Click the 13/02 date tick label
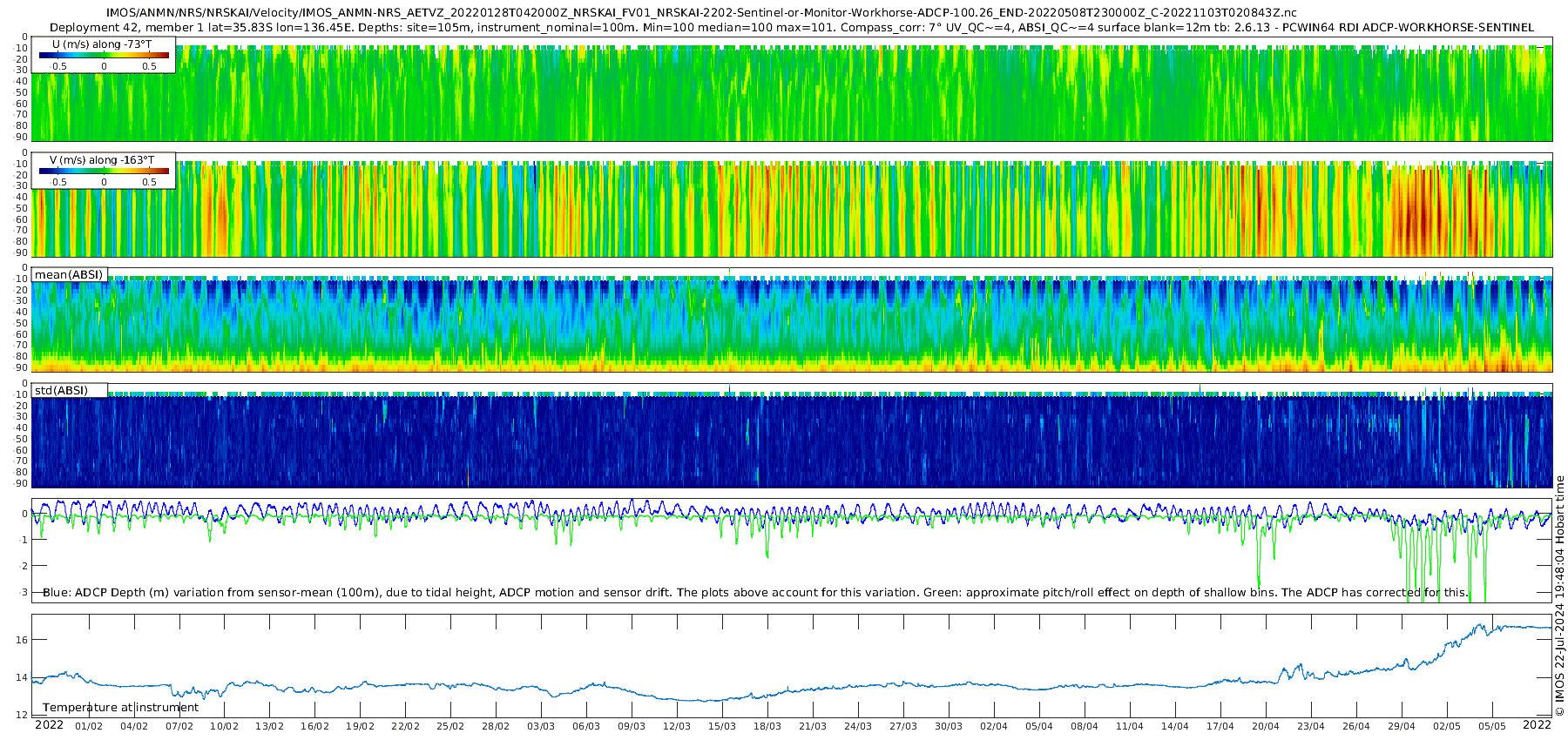The image size is (1568, 740). [270, 726]
